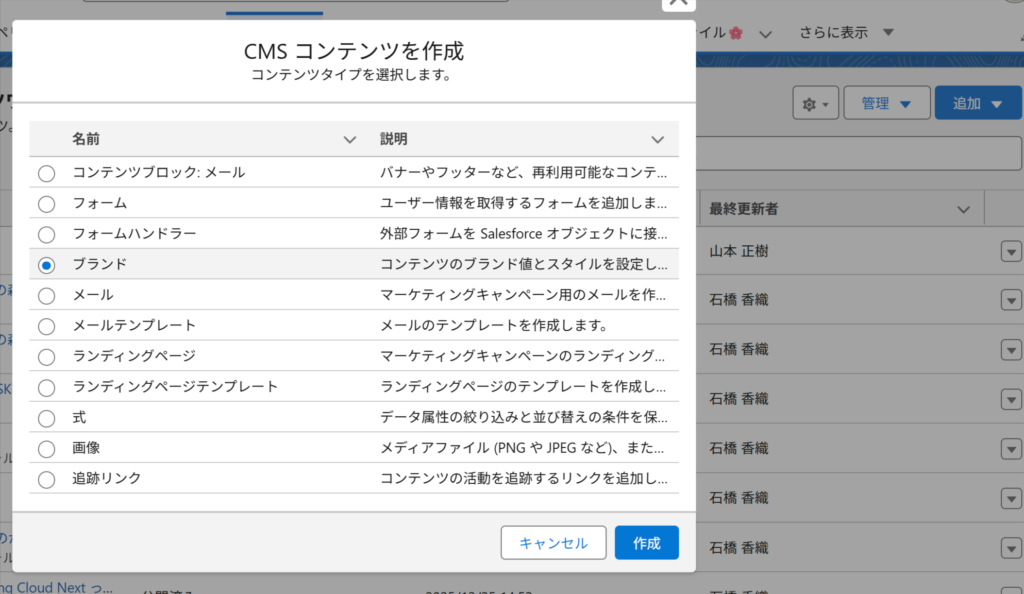The image size is (1024, 594).
Task: Open the 管理 dropdown button
Action: [887, 103]
